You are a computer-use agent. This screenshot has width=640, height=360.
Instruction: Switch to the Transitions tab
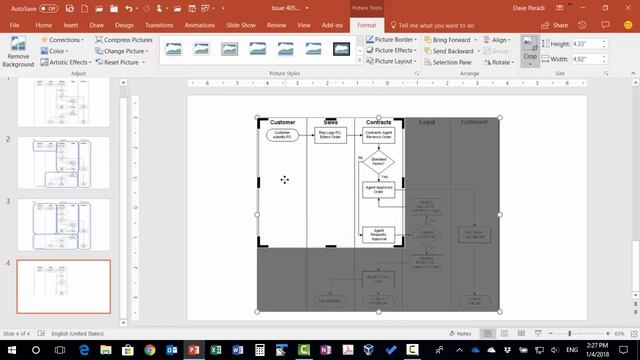[159, 25]
